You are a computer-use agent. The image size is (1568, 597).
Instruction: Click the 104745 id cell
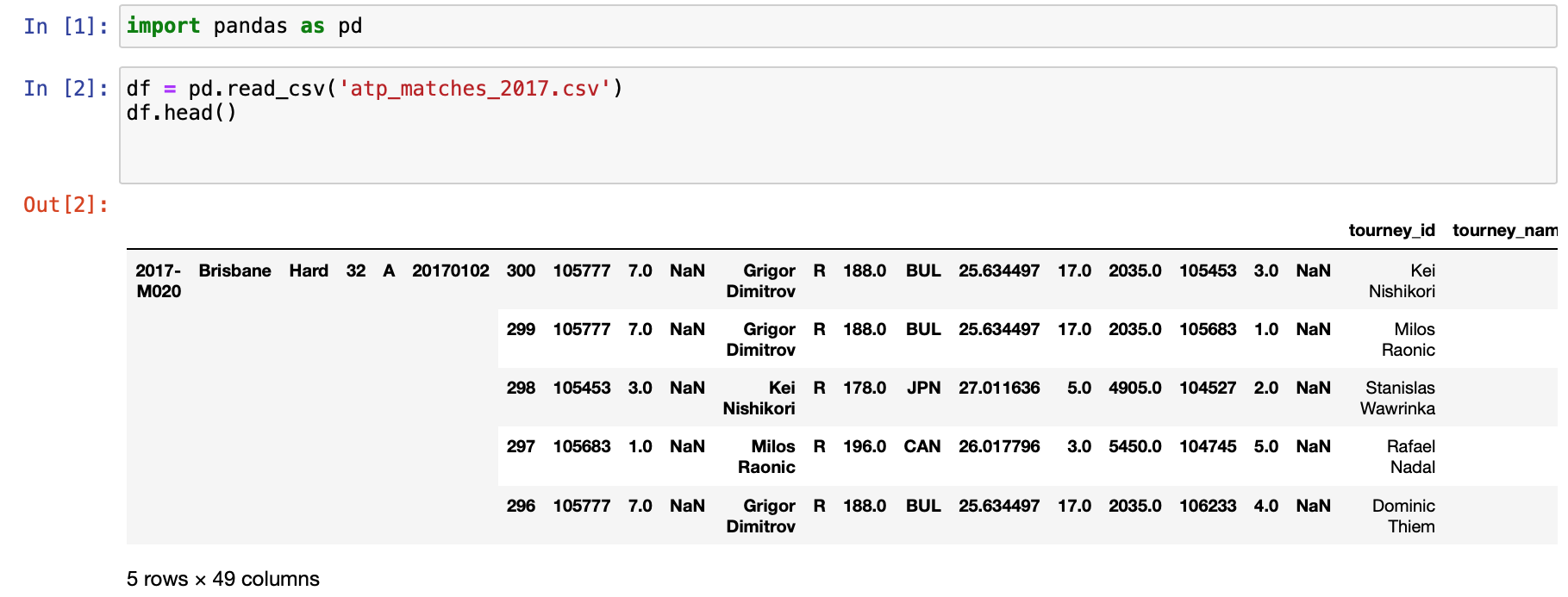click(x=1208, y=446)
